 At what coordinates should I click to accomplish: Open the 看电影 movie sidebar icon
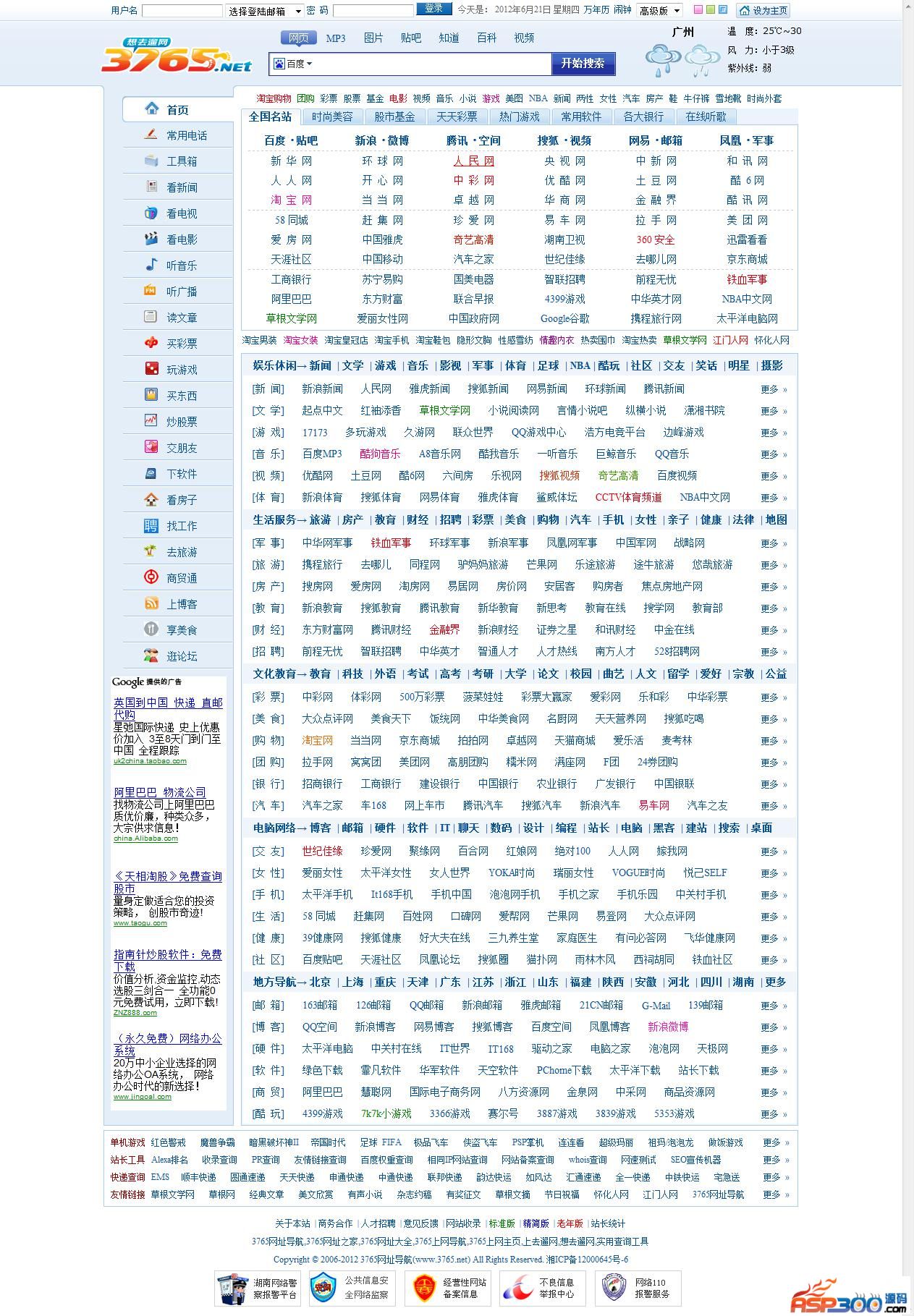click(x=151, y=239)
